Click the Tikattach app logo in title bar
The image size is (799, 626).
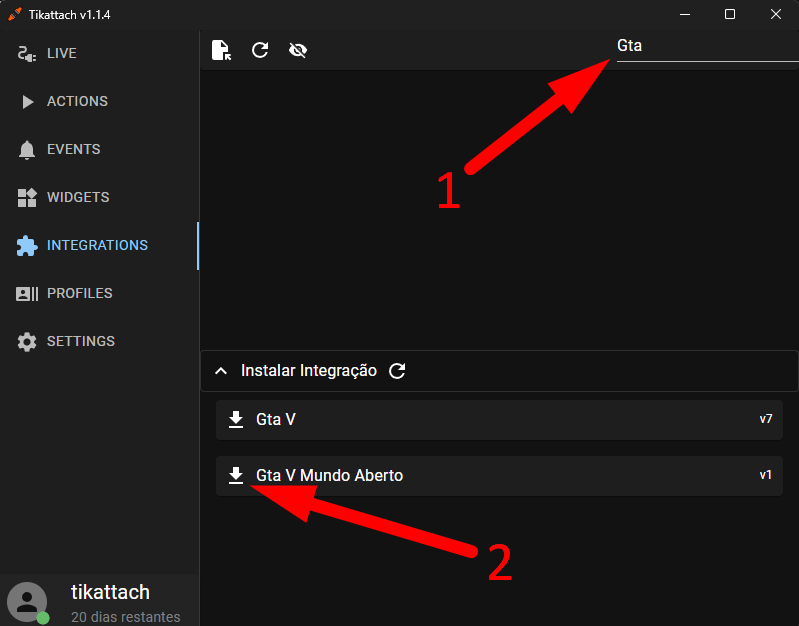(15, 14)
